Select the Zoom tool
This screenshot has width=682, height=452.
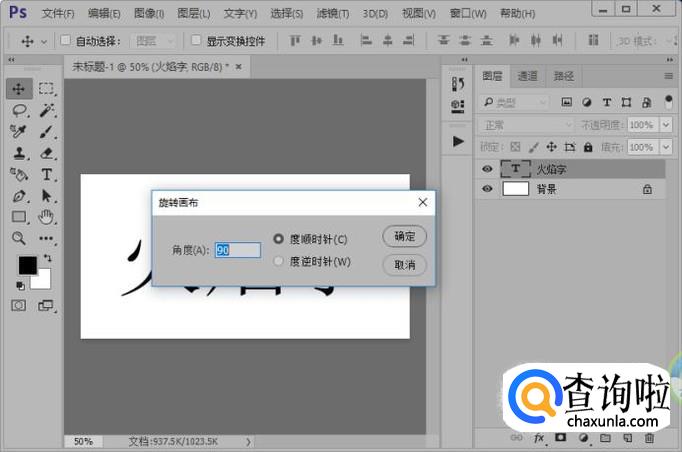19,238
